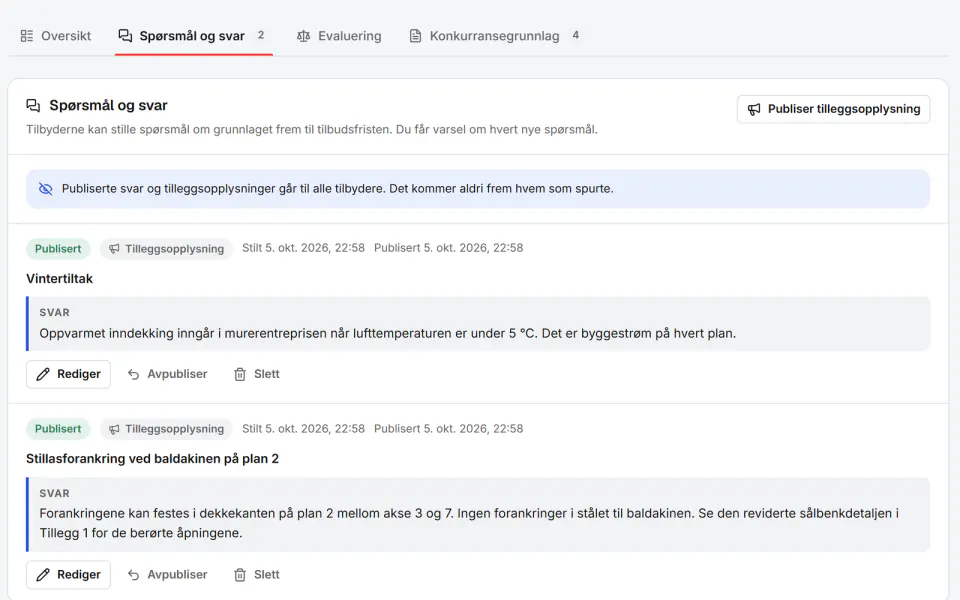
Task: Click the document icon beside Konkurransegrunnlag
Action: point(415,36)
